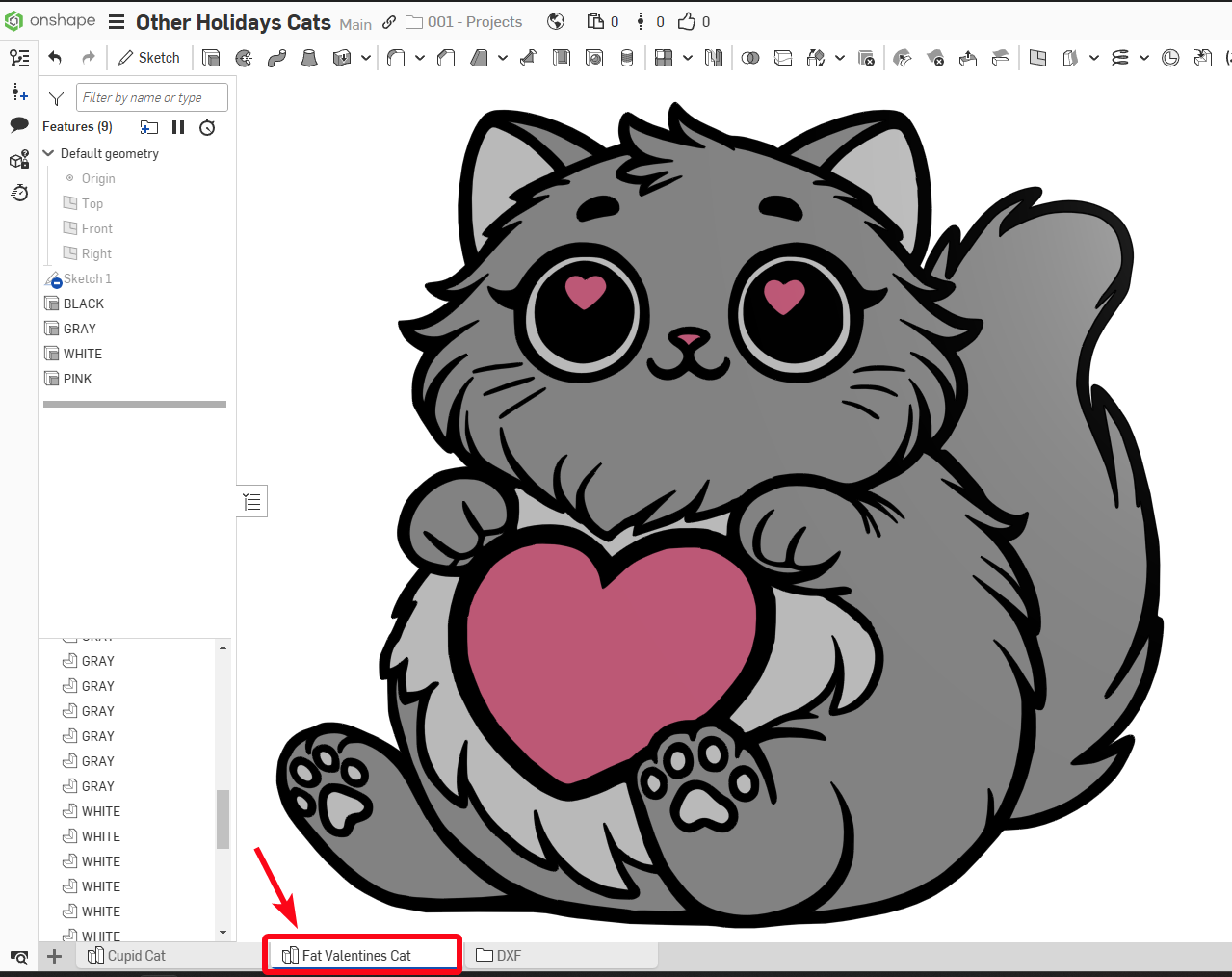The width and height of the screenshot is (1232, 977).
Task: Open the comments speech-bubble icon
Action: click(19, 124)
